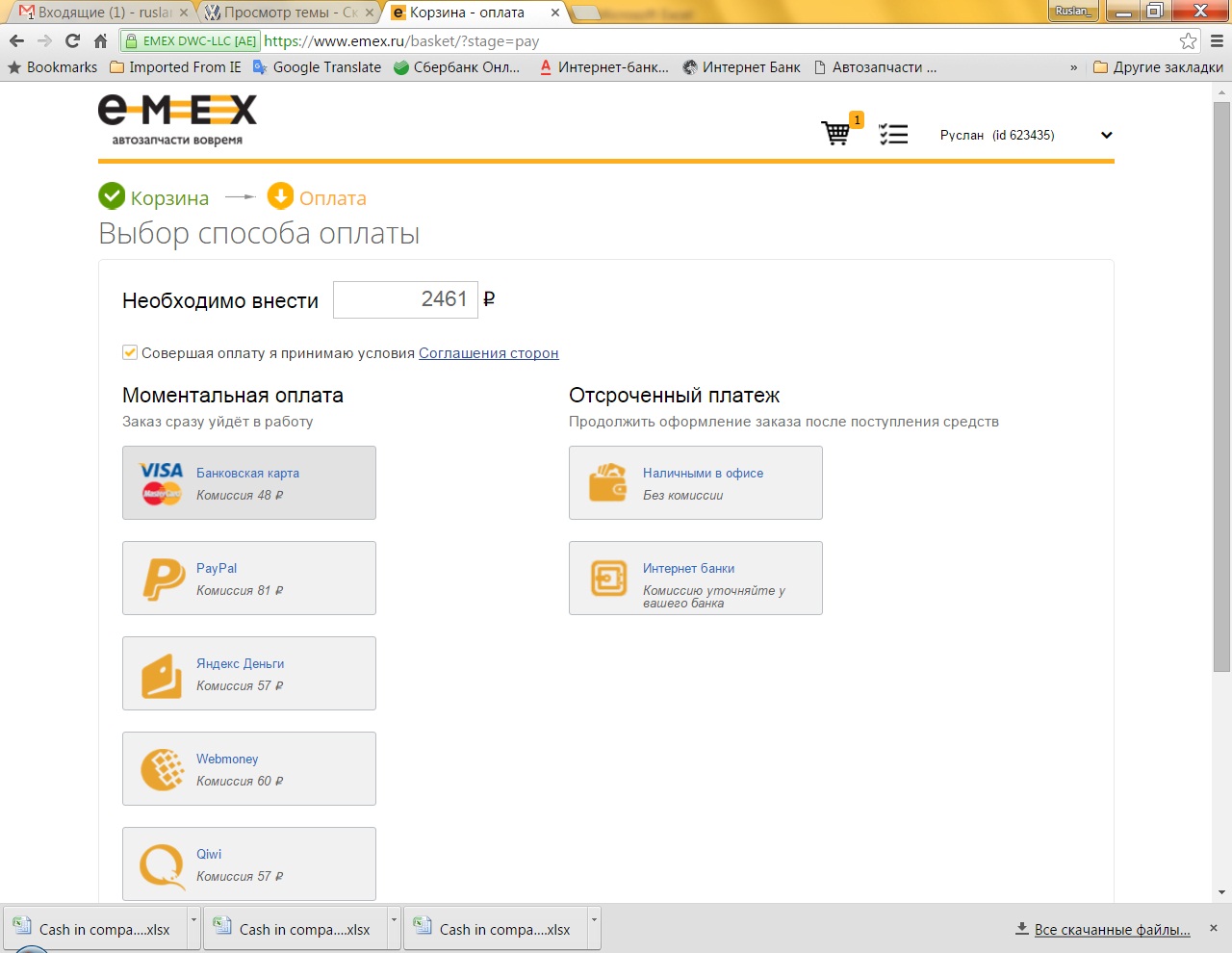This screenshot has height=953, width=1232.
Task: Uncheck the agreement acceptance checkbox
Action: coord(130,353)
